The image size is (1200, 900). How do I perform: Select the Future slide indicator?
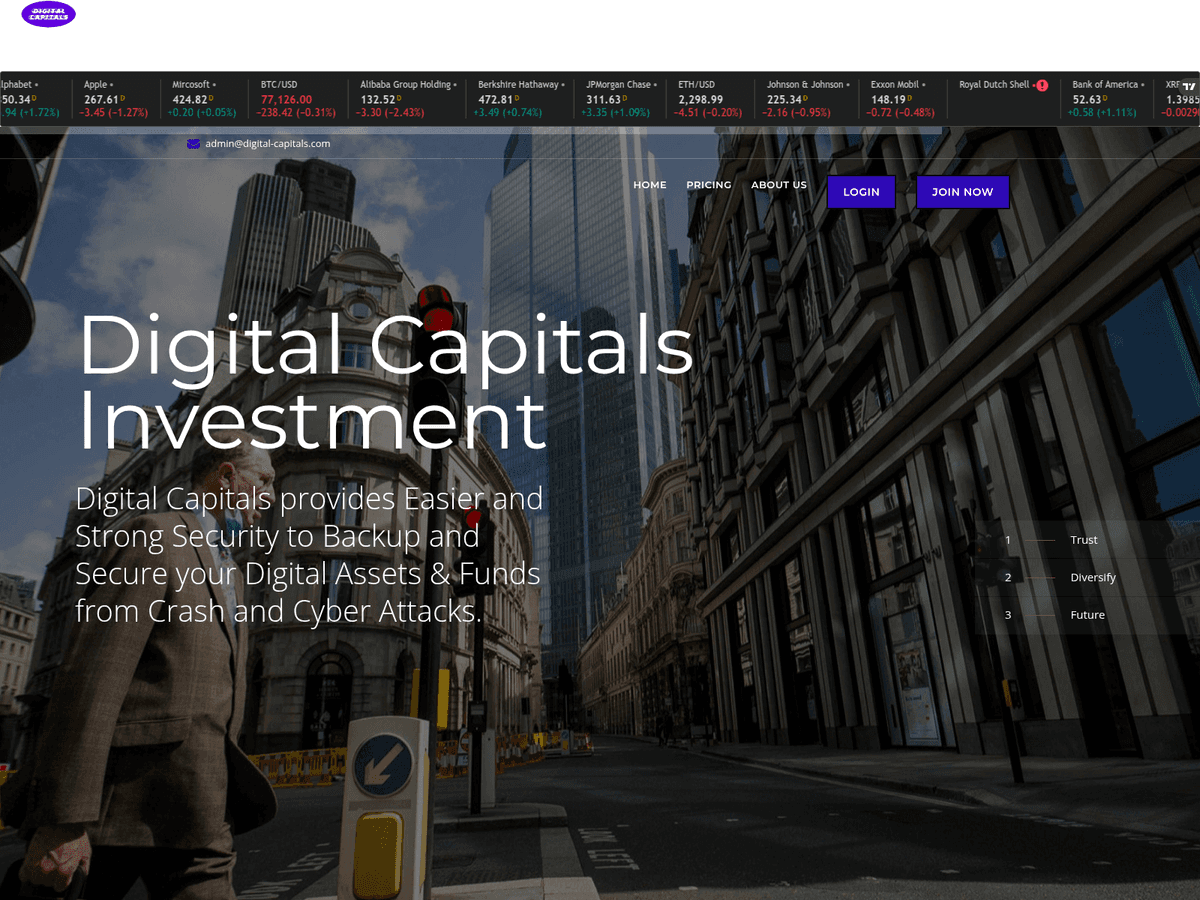pyautogui.click(x=1087, y=615)
